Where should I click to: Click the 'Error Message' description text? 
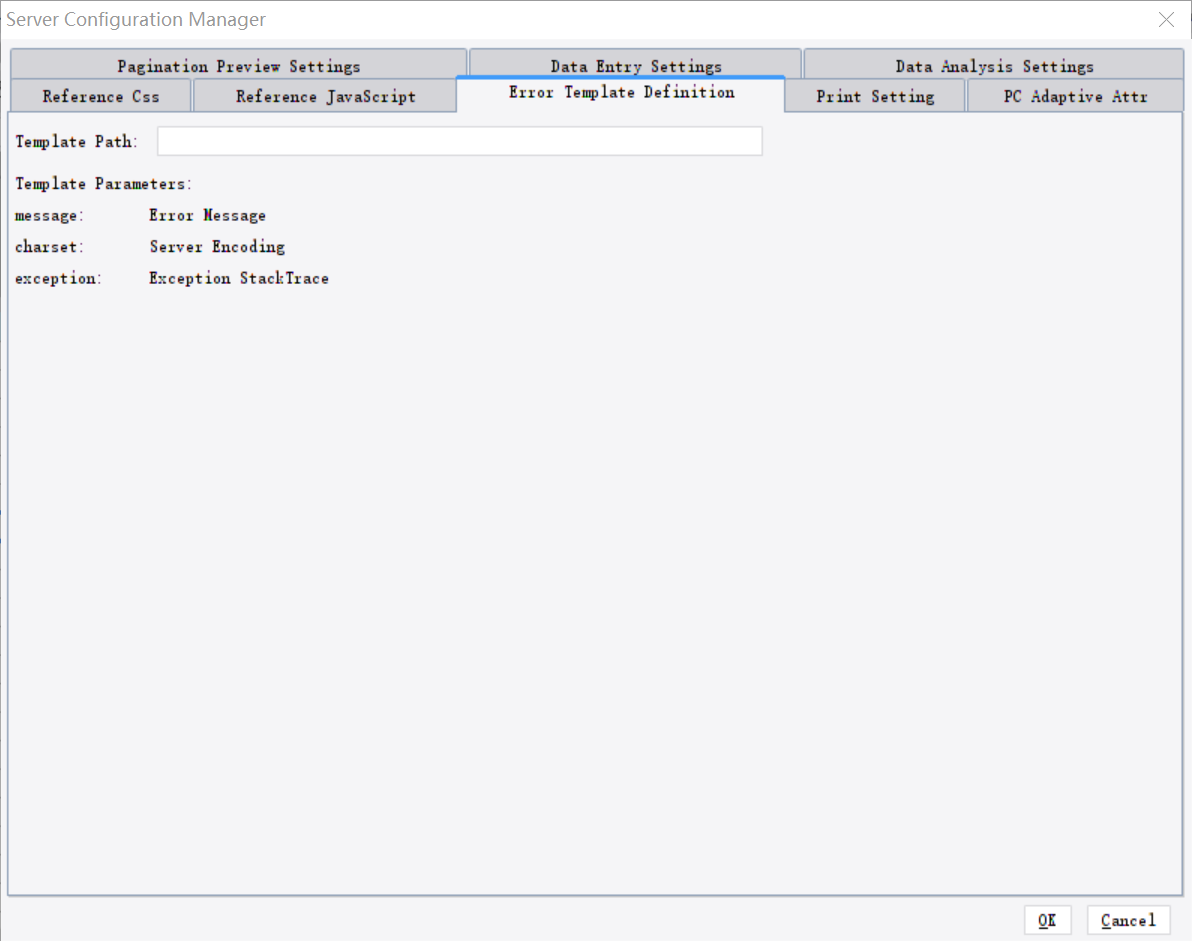click(x=208, y=216)
